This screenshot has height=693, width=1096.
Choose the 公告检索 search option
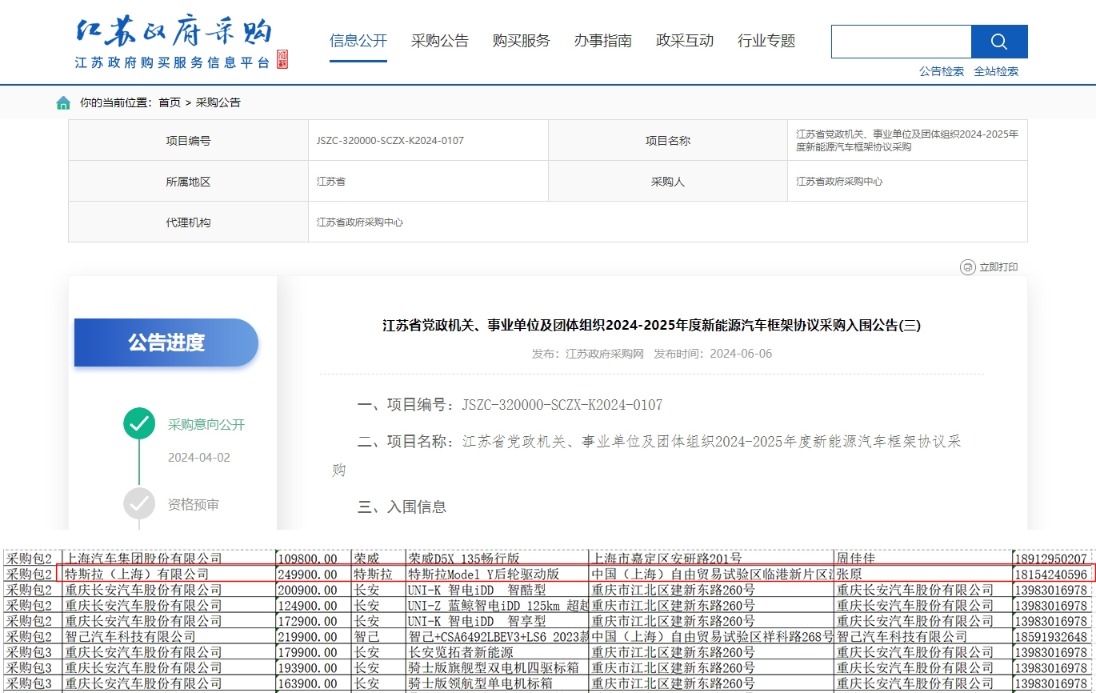pyautogui.click(x=941, y=72)
